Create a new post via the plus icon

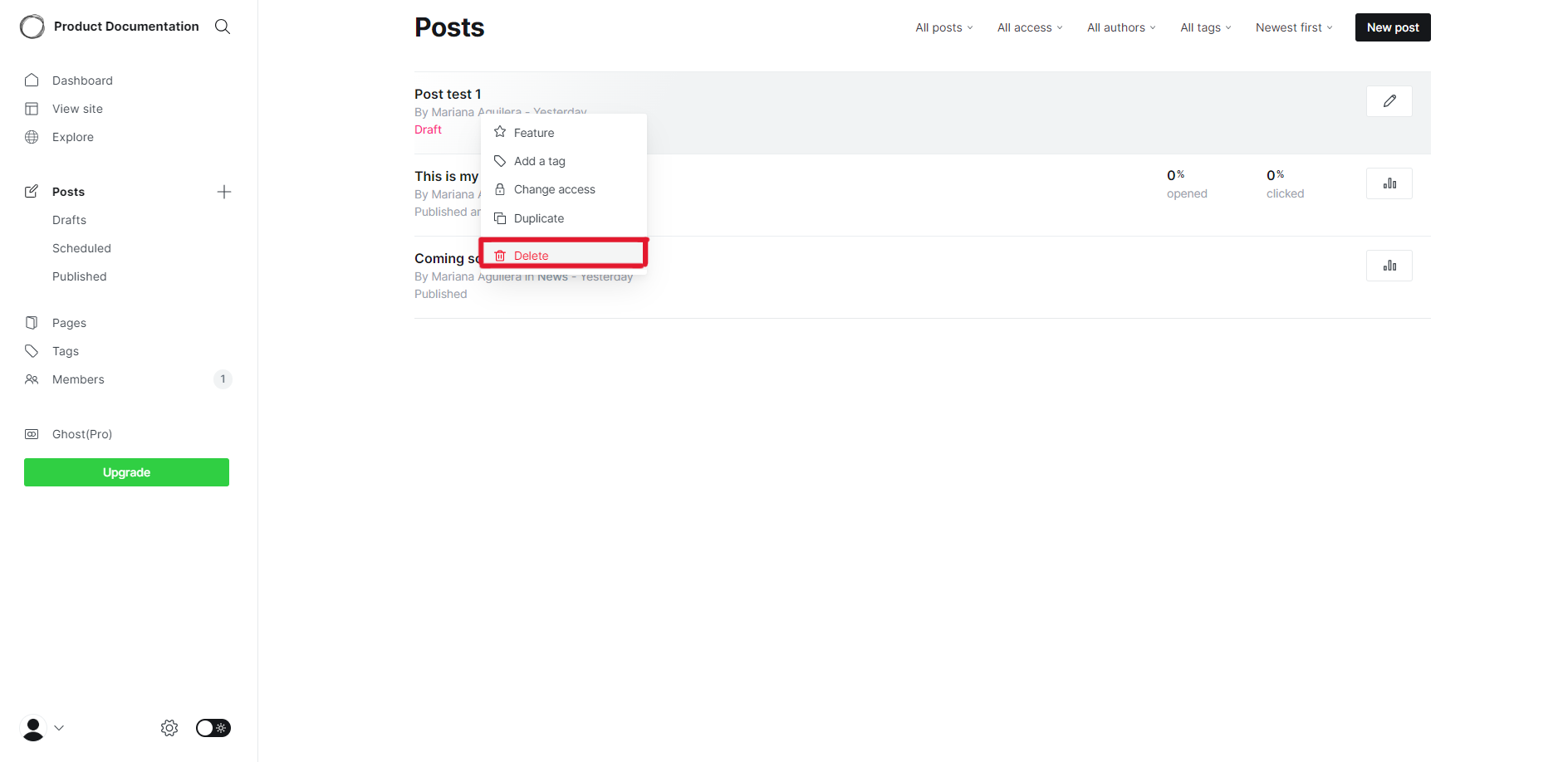click(223, 192)
